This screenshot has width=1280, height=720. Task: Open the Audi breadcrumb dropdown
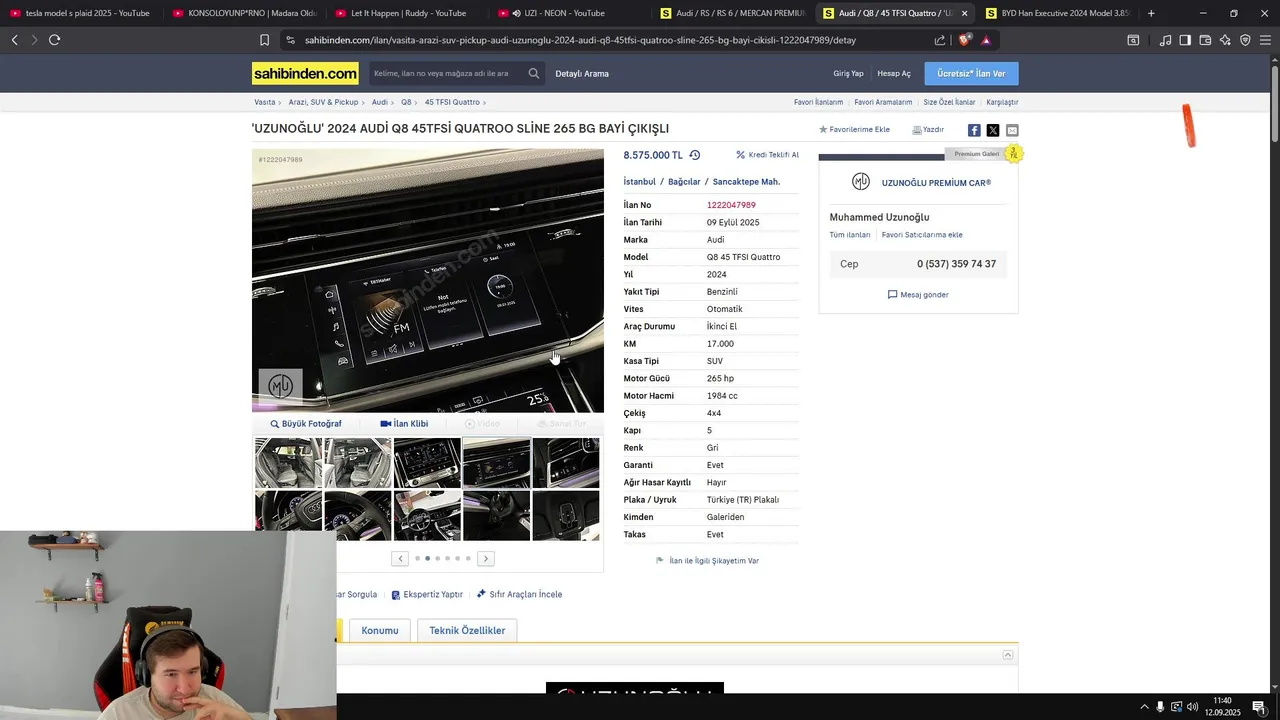(380, 102)
